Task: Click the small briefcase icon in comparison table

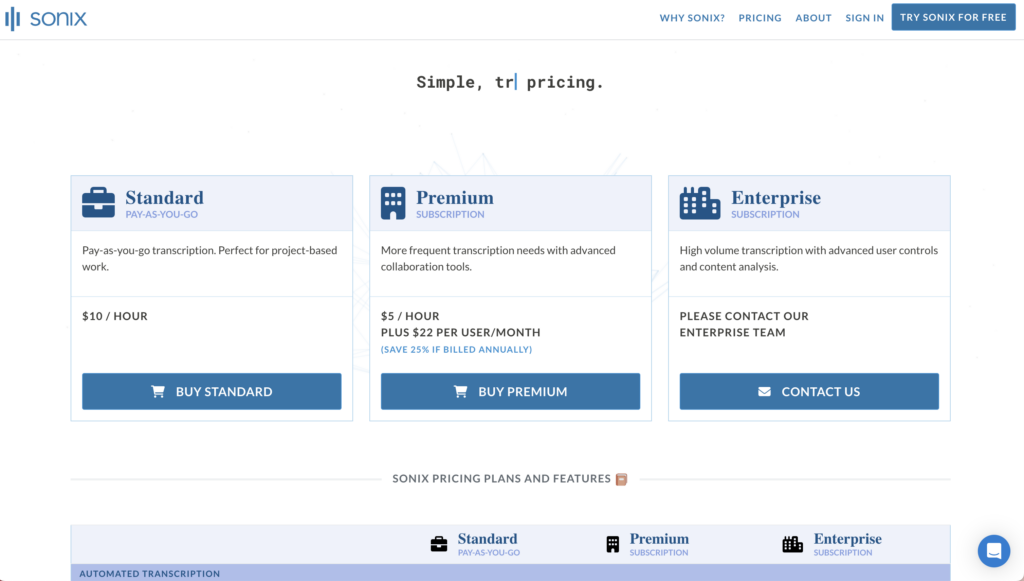Action: tap(439, 544)
